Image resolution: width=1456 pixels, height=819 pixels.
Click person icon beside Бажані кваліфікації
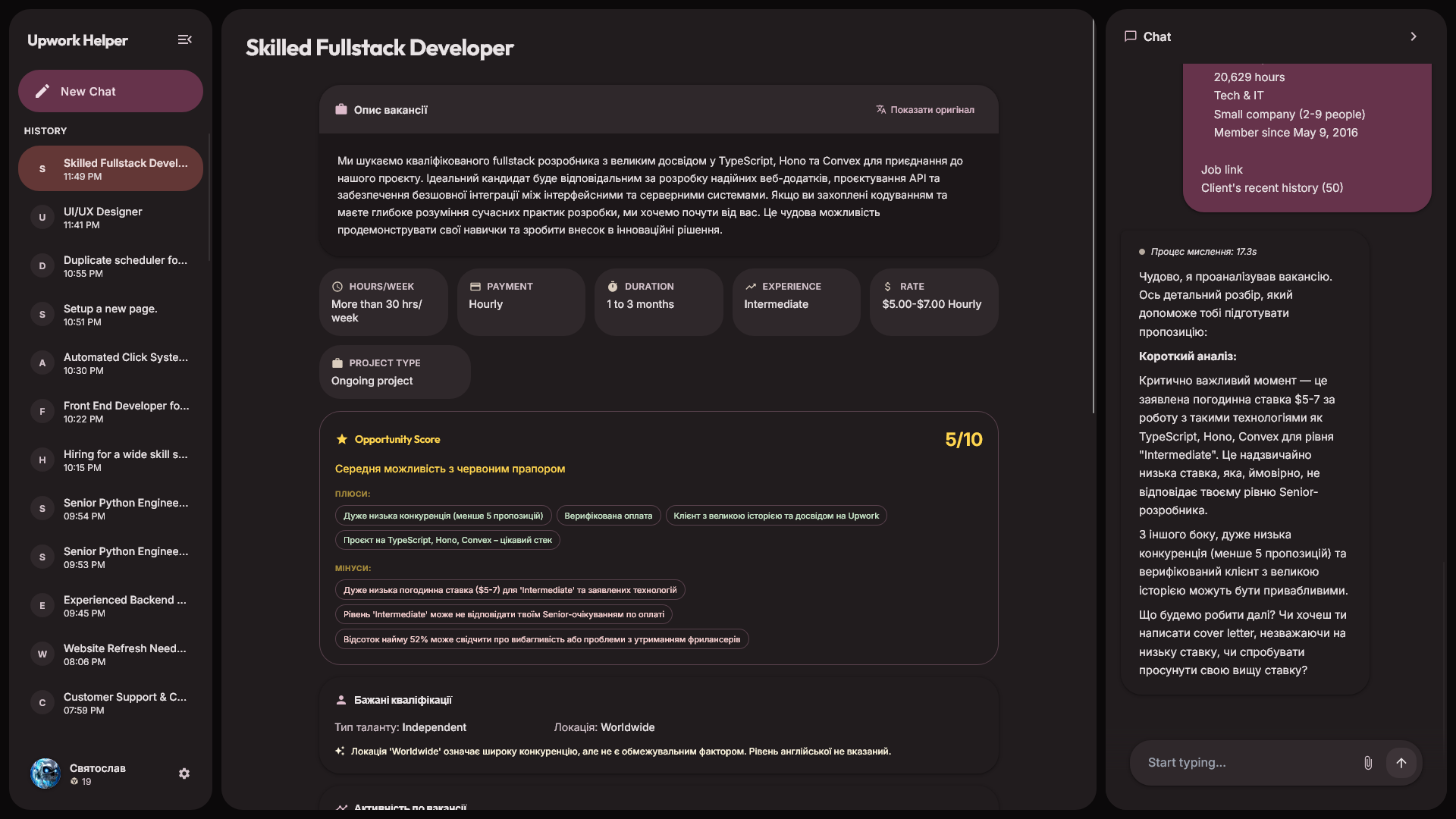point(341,700)
